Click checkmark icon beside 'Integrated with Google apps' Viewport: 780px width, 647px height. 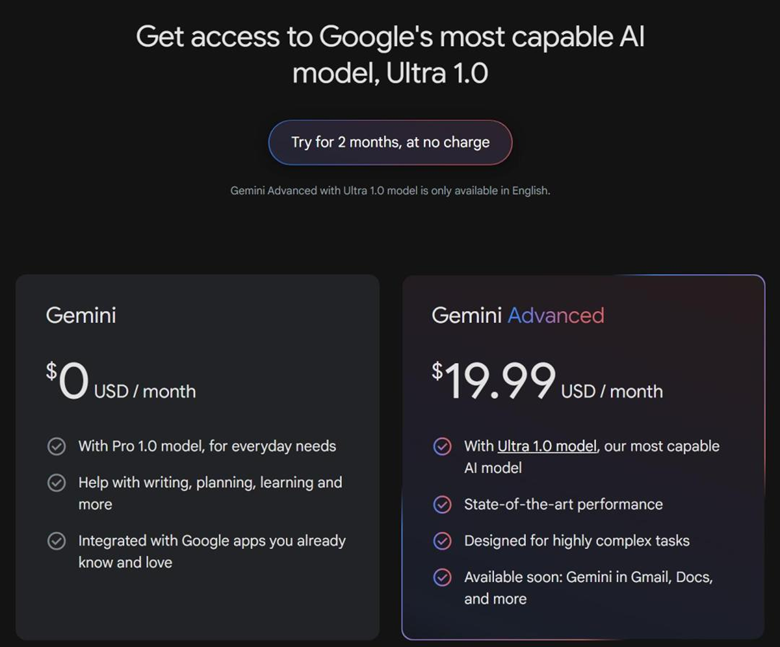(x=57, y=541)
